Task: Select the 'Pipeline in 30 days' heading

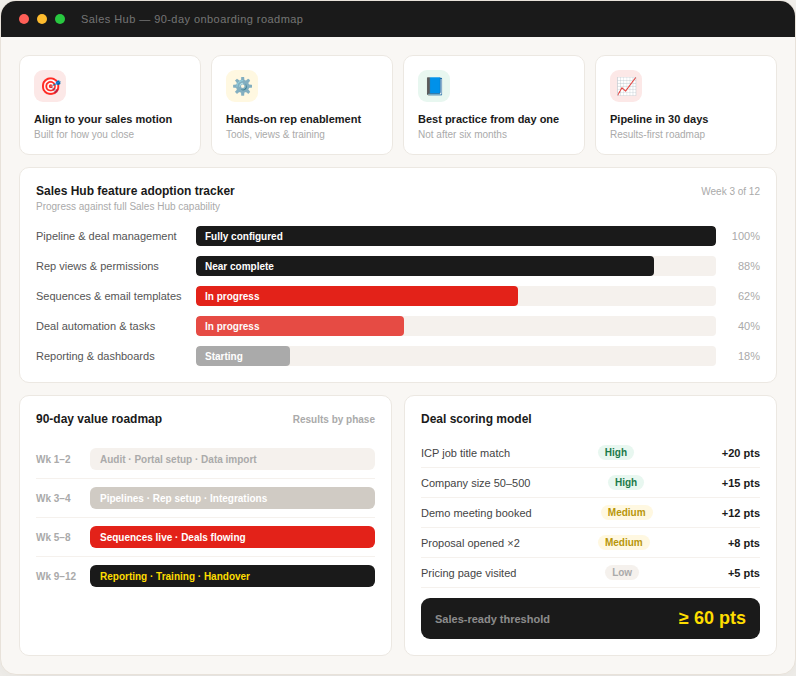Action: click(659, 119)
